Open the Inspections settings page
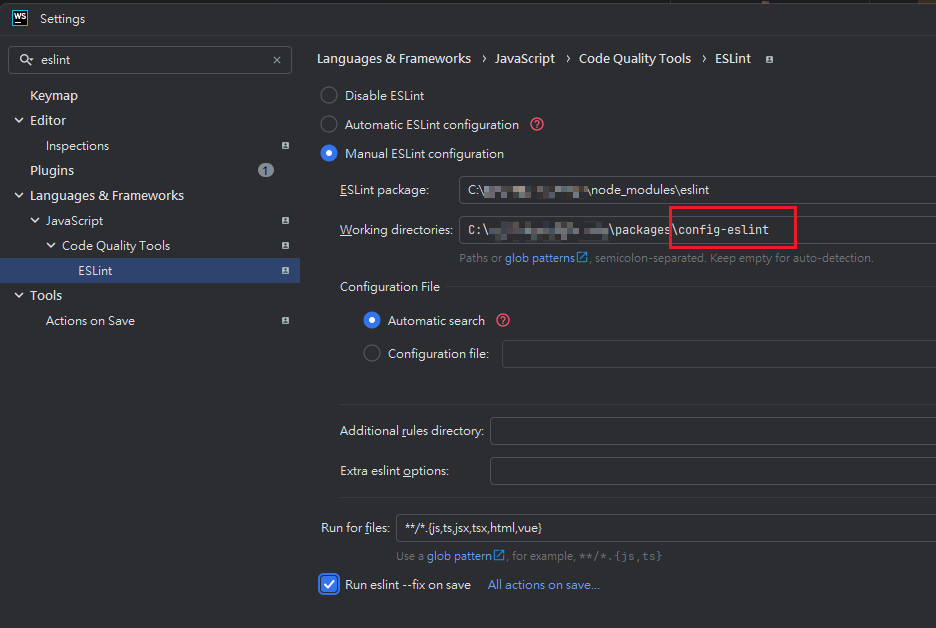Screen dimensions: 936x628 tap(78, 146)
